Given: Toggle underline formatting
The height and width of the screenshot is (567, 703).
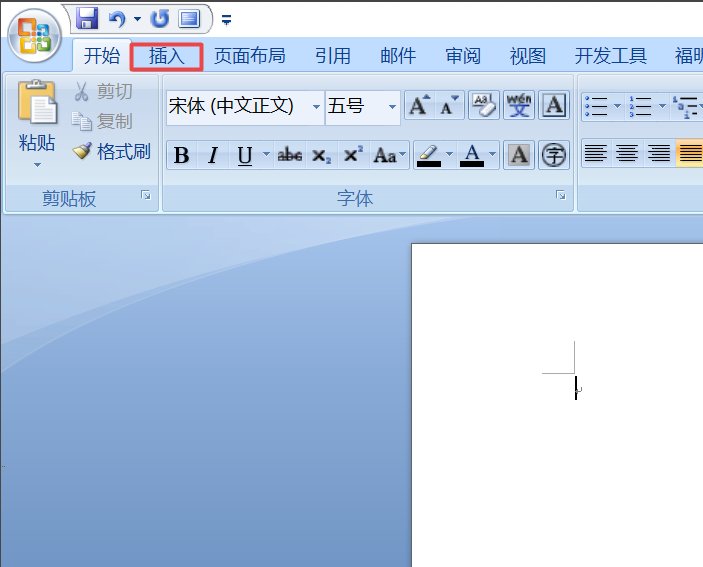Looking at the screenshot, I should click(244, 155).
